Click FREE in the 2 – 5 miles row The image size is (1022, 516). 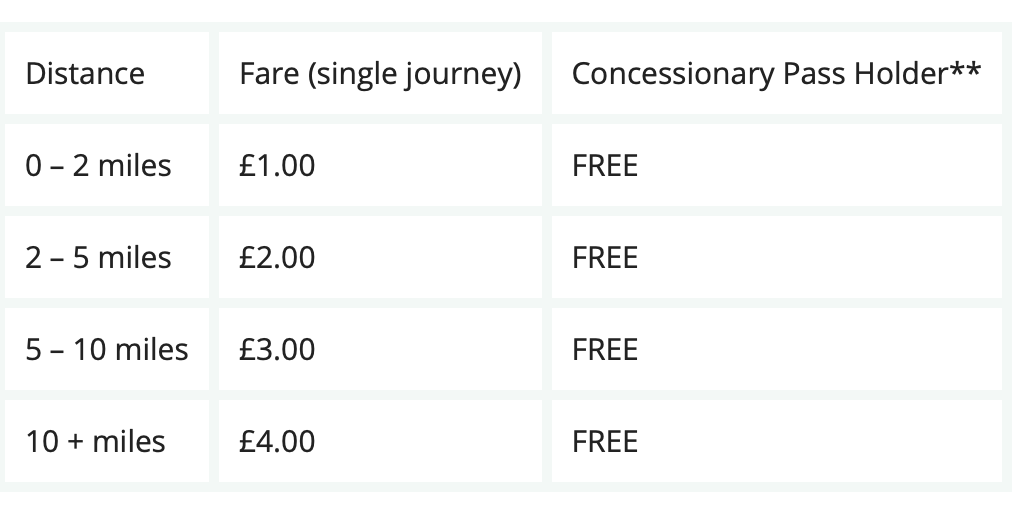[605, 257]
